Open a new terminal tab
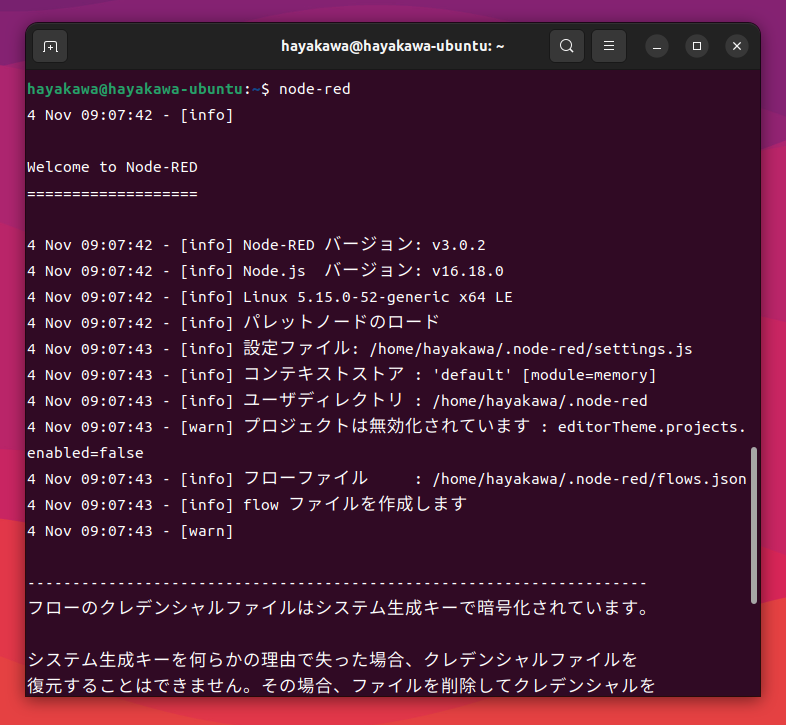Image resolution: width=786 pixels, height=725 pixels. click(x=50, y=46)
